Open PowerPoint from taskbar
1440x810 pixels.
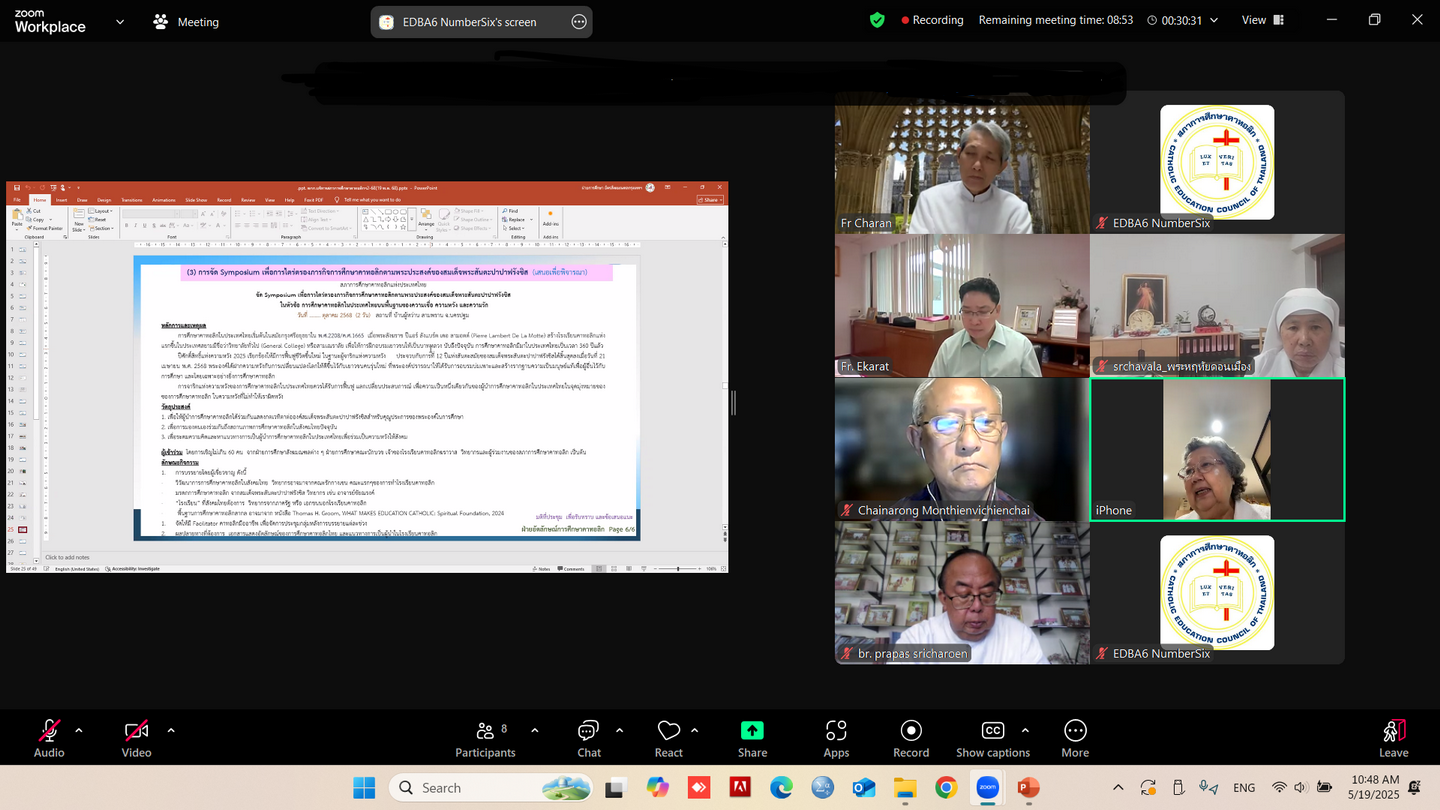1028,788
